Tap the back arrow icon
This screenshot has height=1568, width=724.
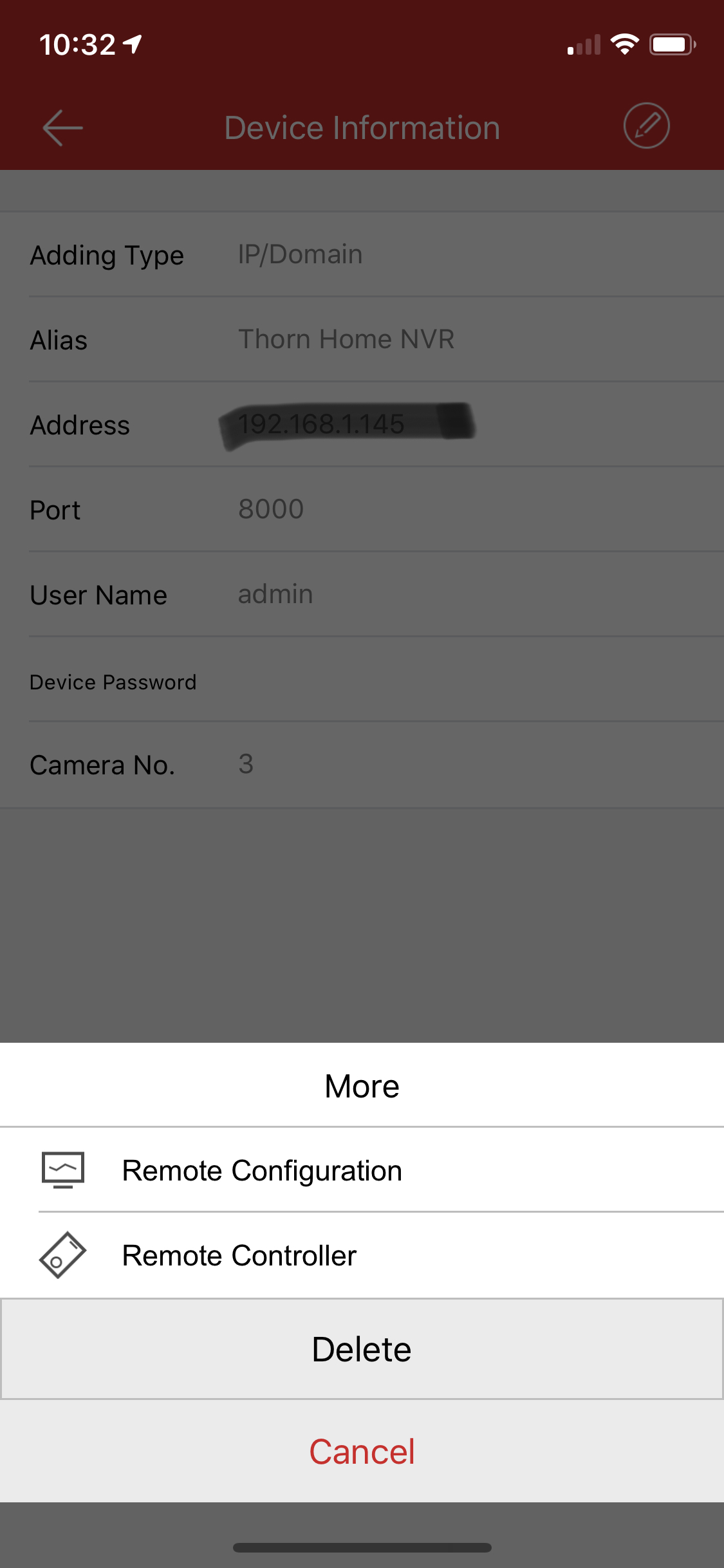click(x=62, y=127)
